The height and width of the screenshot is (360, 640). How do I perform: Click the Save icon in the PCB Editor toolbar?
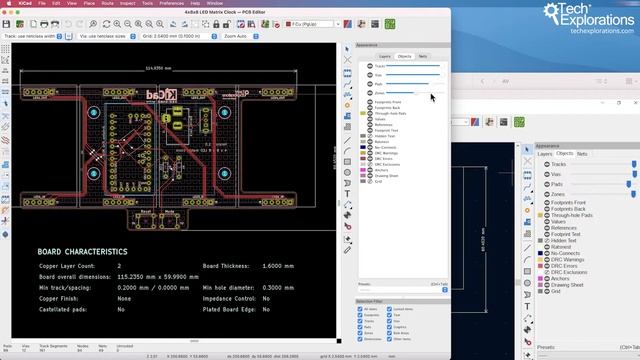point(6,24)
